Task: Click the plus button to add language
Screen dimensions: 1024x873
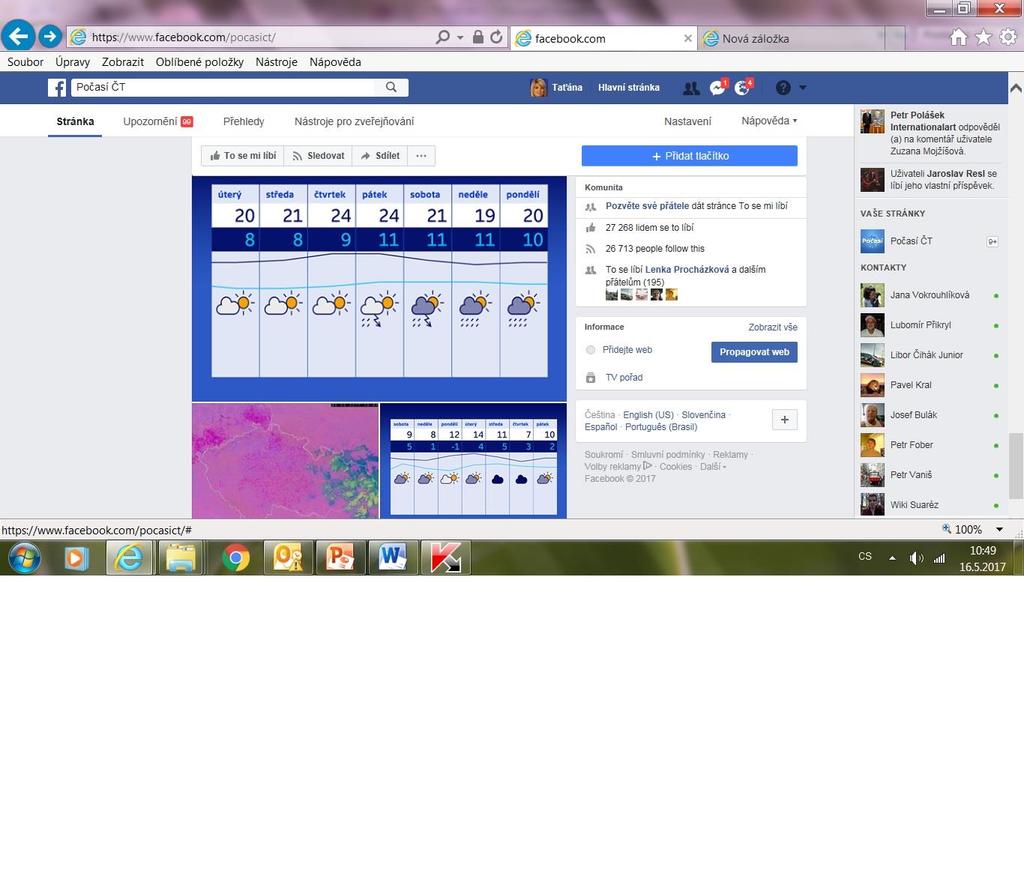Action: click(x=784, y=419)
